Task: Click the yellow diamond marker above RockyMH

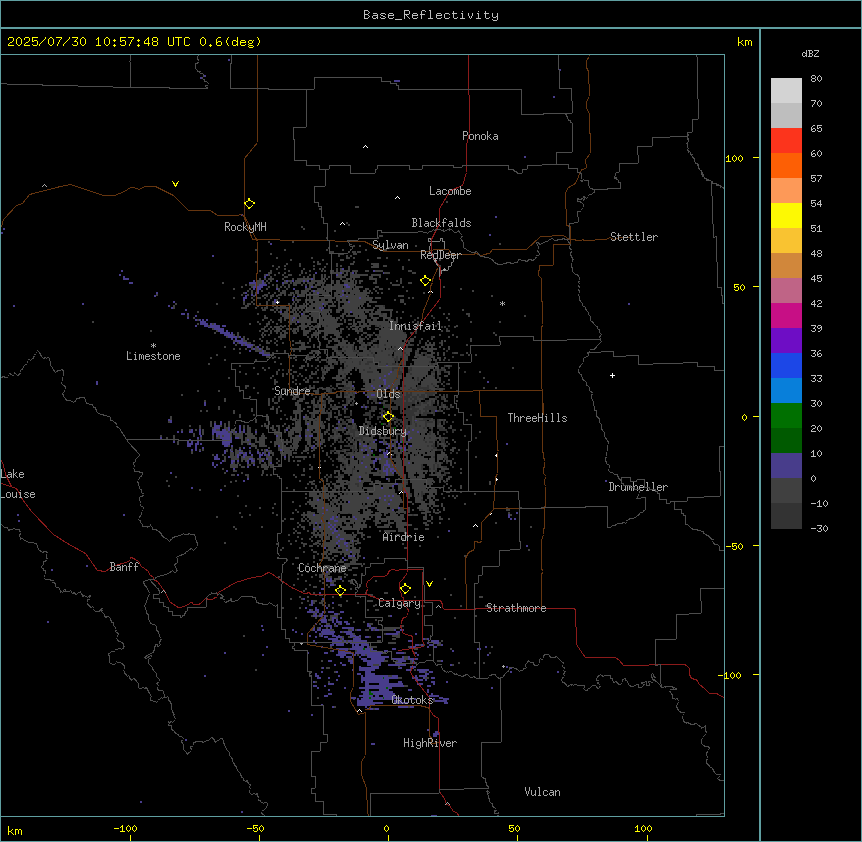Action: 249,204
